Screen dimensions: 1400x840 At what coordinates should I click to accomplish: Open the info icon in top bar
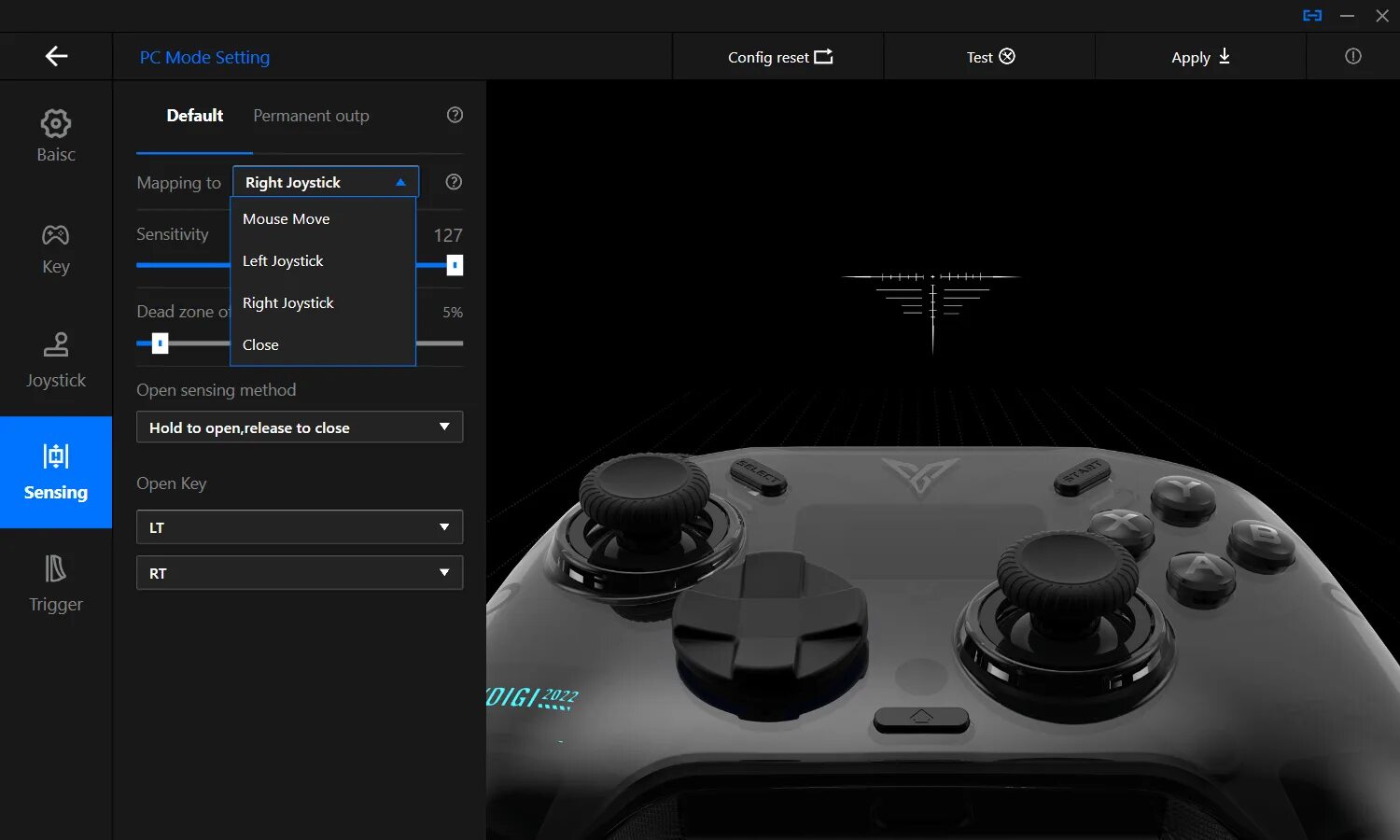coord(1353,57)
